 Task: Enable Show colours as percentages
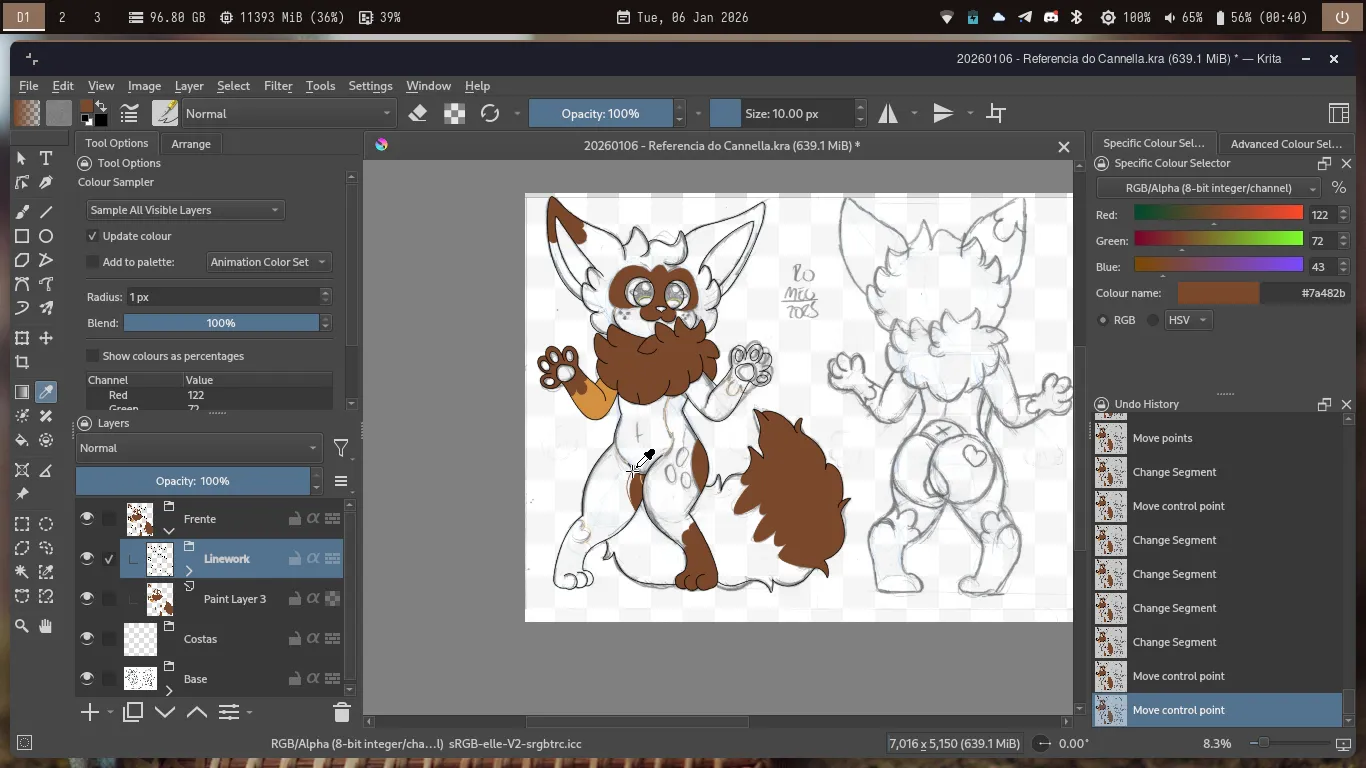point(93,356)
